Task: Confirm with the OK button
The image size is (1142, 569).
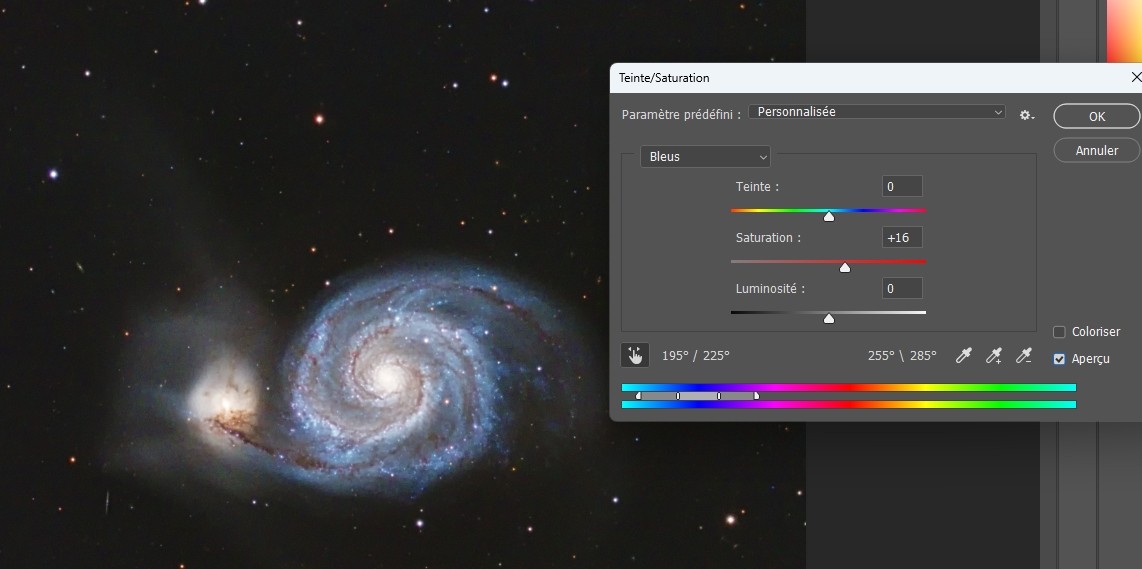Action: coord(1097,117)
